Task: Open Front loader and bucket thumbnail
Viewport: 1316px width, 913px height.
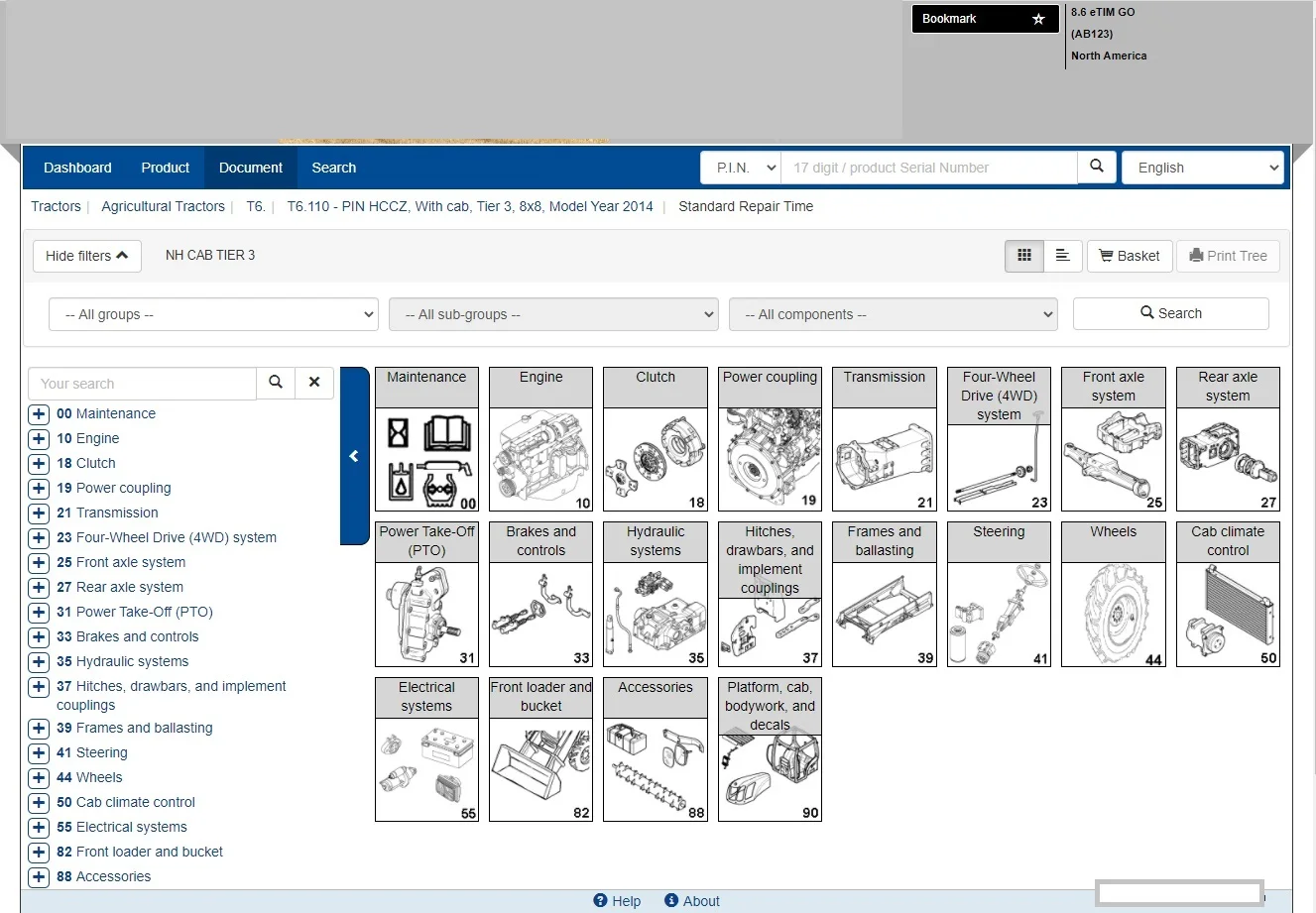Action: [540, 749]
